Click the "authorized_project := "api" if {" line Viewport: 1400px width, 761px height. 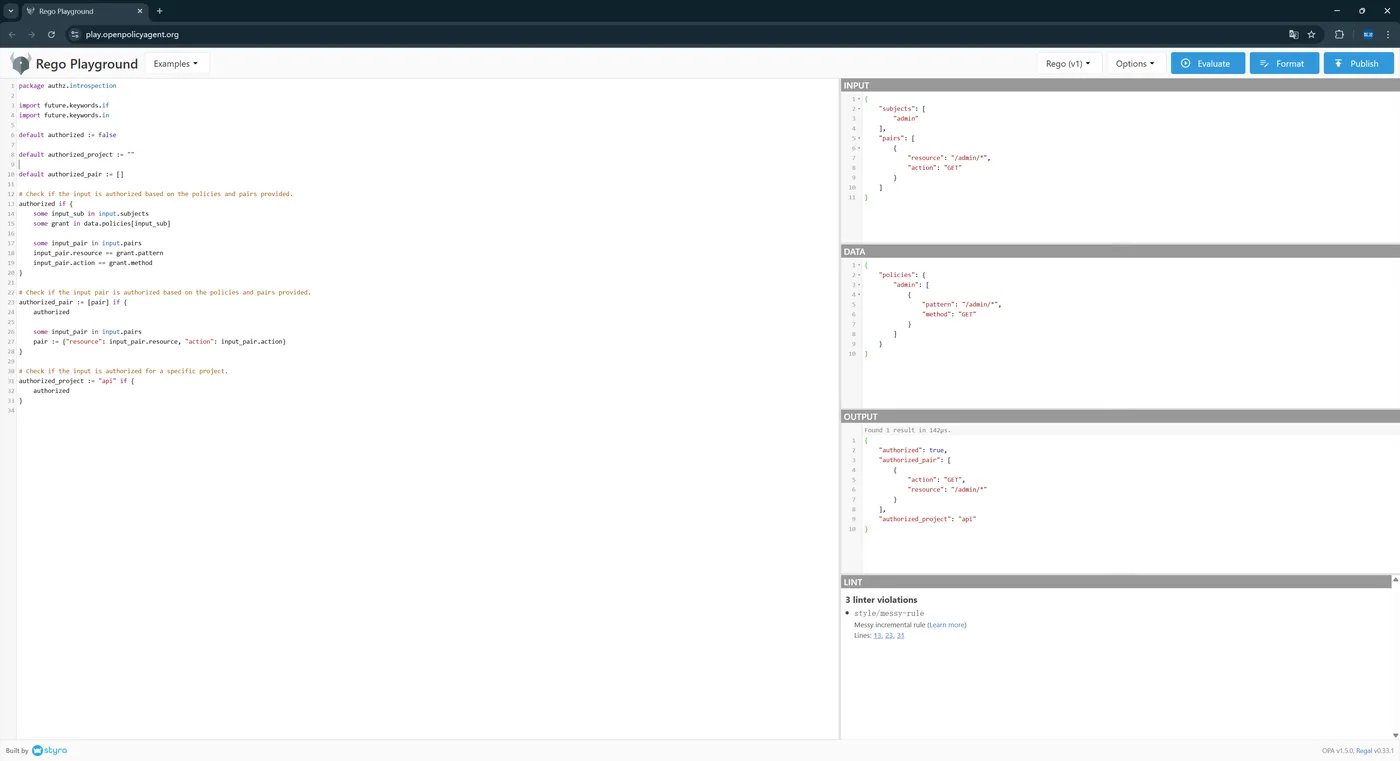pyautogui.click(x=76, y=381)
